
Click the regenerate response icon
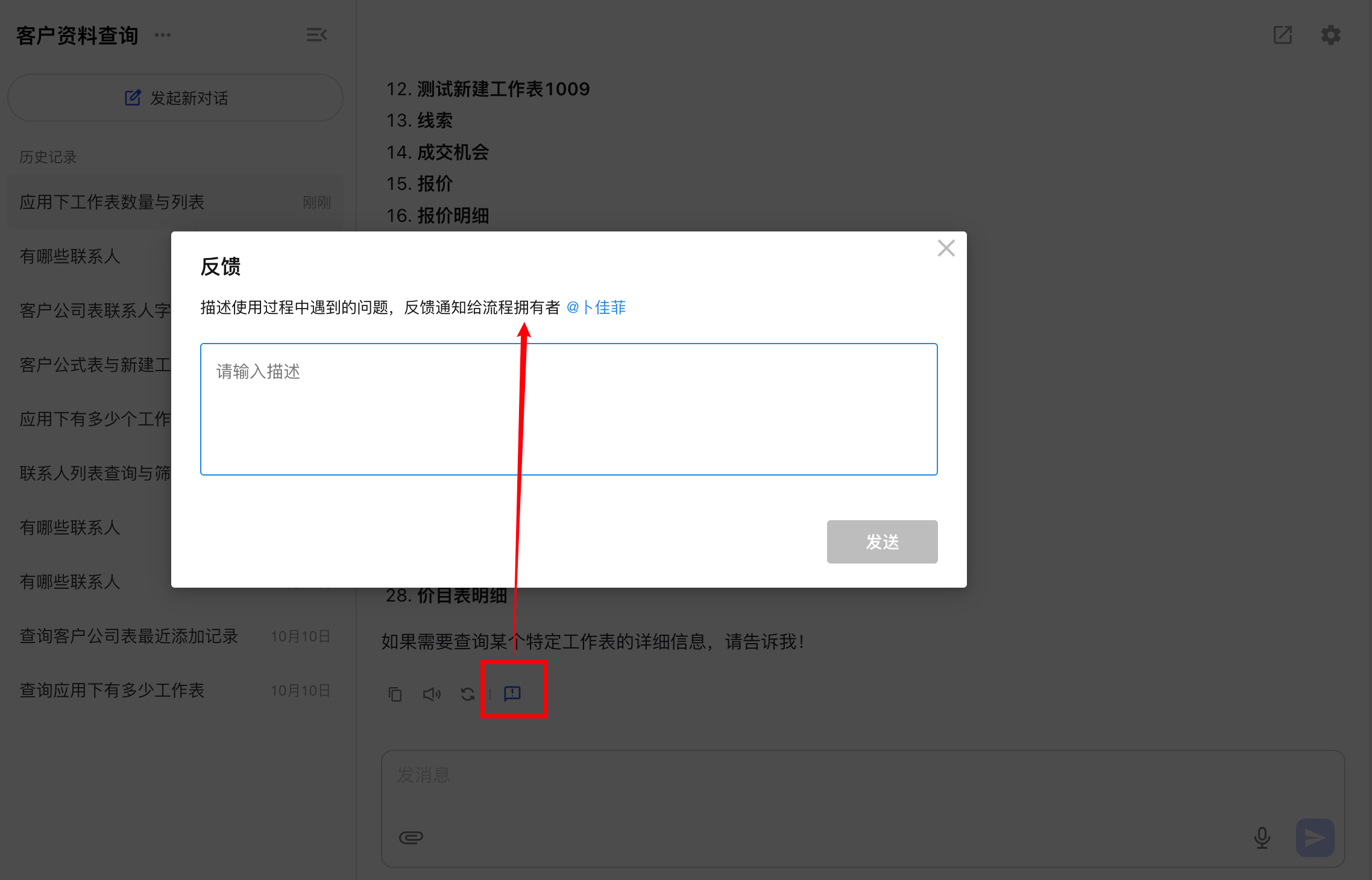pos(467,694)
